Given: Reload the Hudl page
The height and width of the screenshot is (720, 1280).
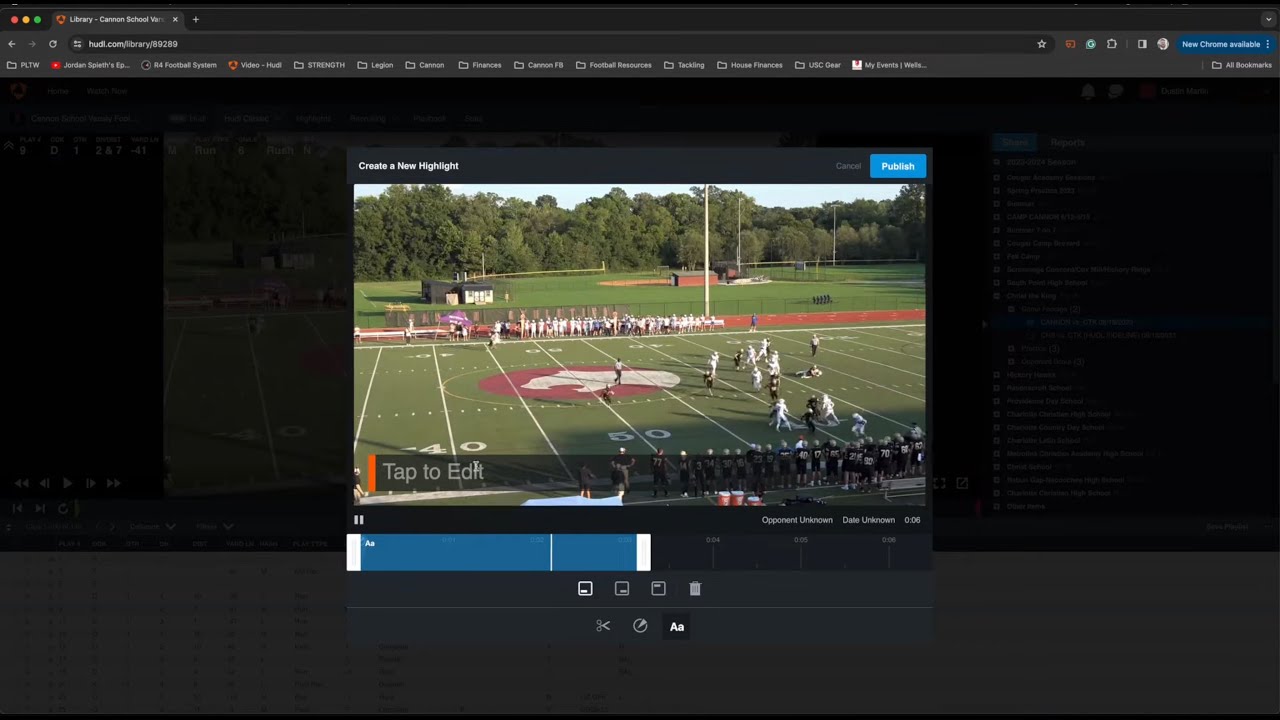Looking at the screenshot, I should tap(53, 44).
